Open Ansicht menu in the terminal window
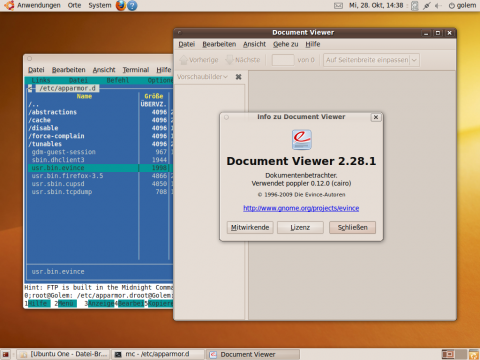This screenshot has height=360, width=480. [104, 70]
